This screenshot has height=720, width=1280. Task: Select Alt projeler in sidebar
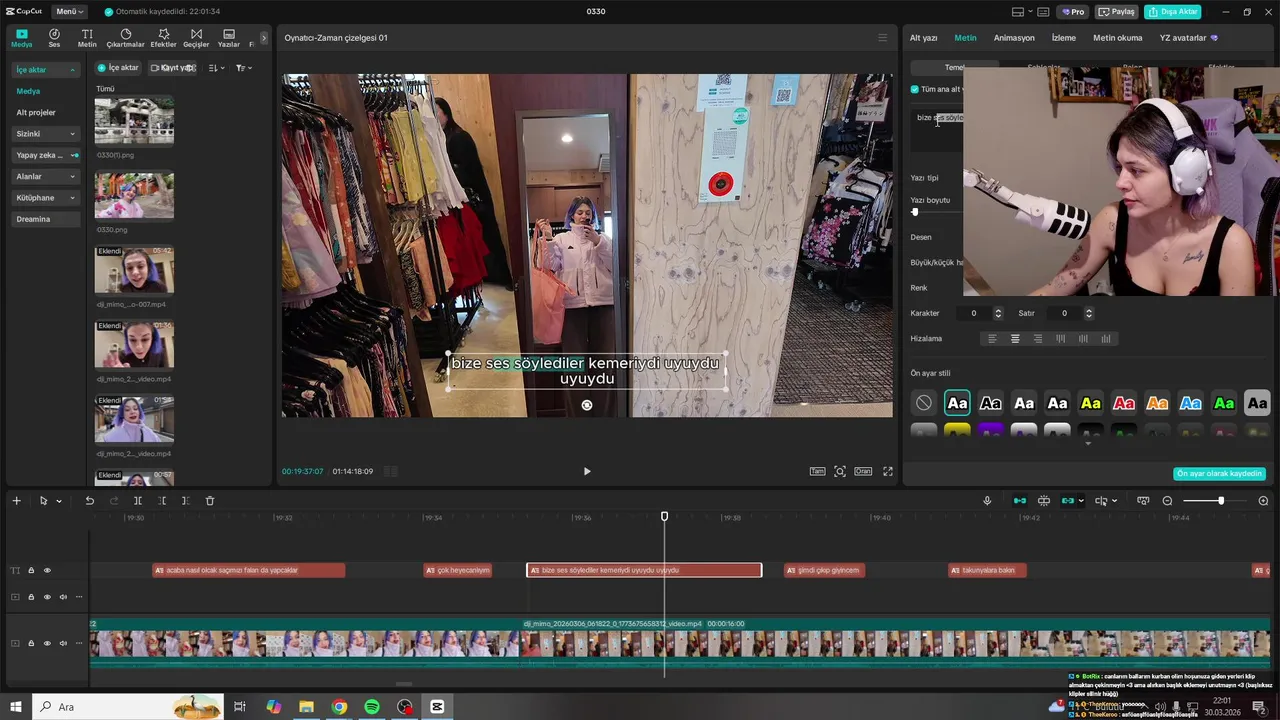click(x=36, y=113)
